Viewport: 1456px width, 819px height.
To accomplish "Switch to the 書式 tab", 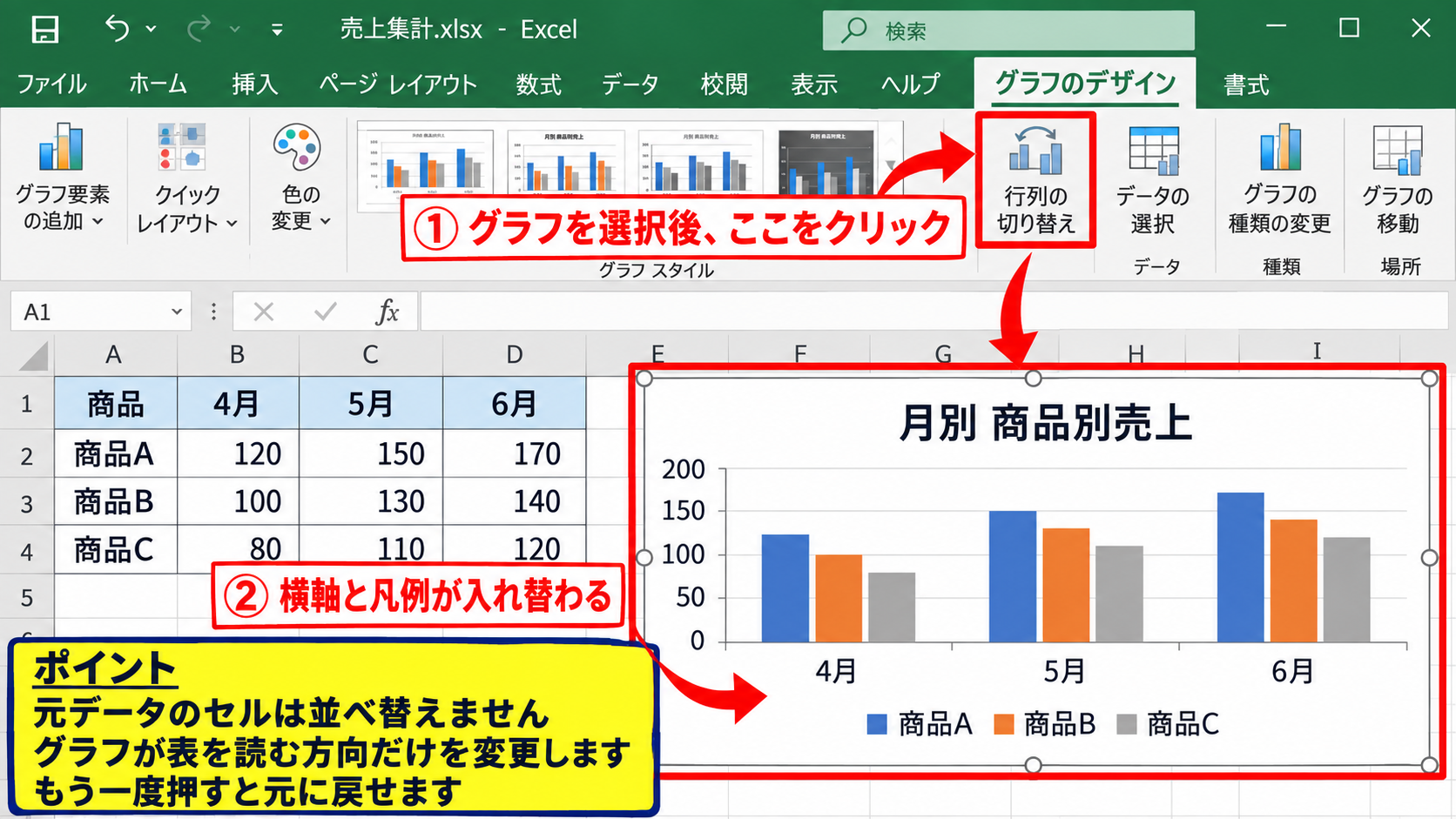I will tap(1246, 84).
